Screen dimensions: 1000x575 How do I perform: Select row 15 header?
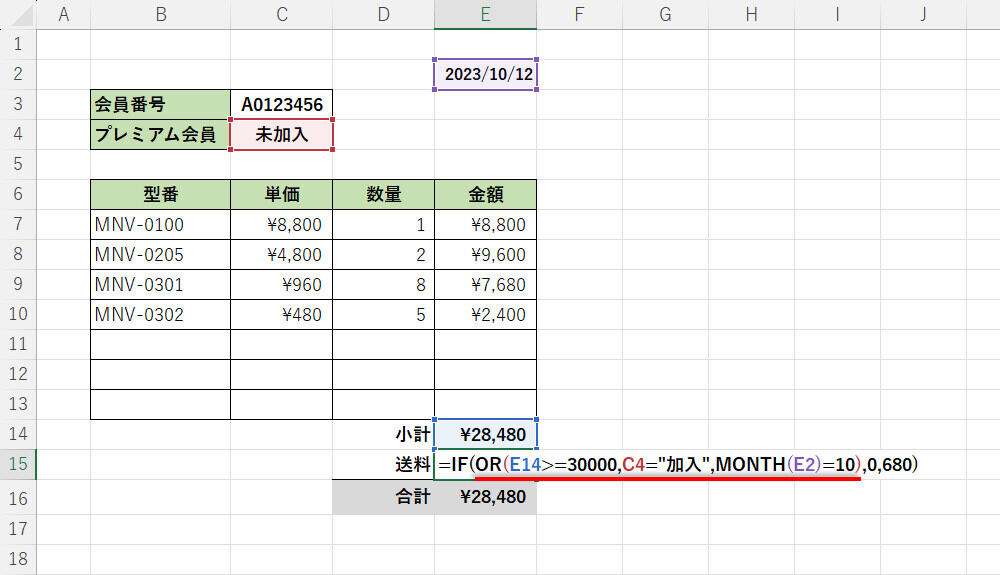pos(18,464)
